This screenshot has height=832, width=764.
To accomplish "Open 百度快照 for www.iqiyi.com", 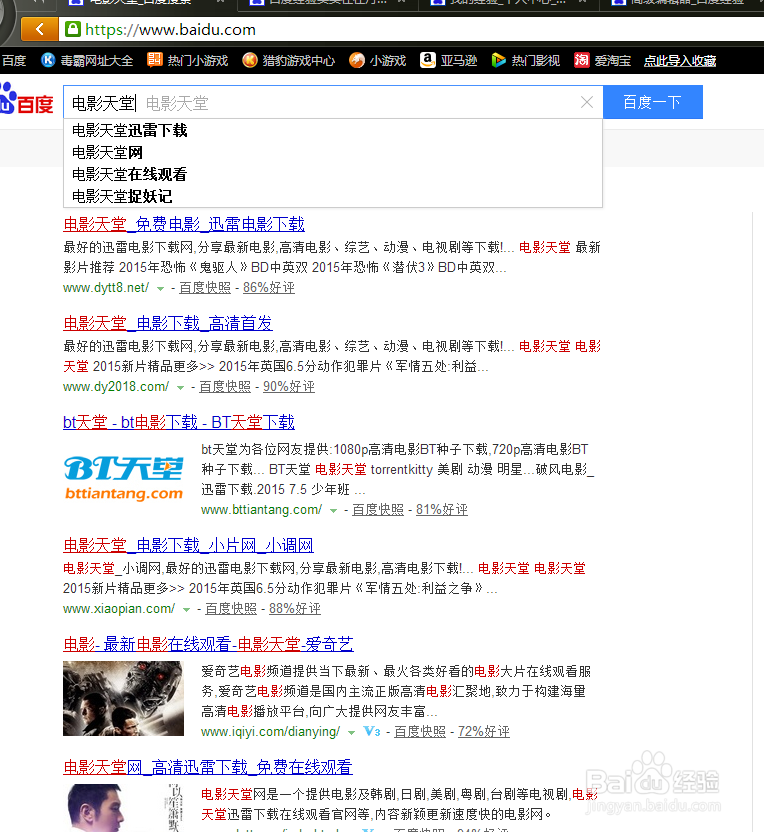I will click(420, 732).
